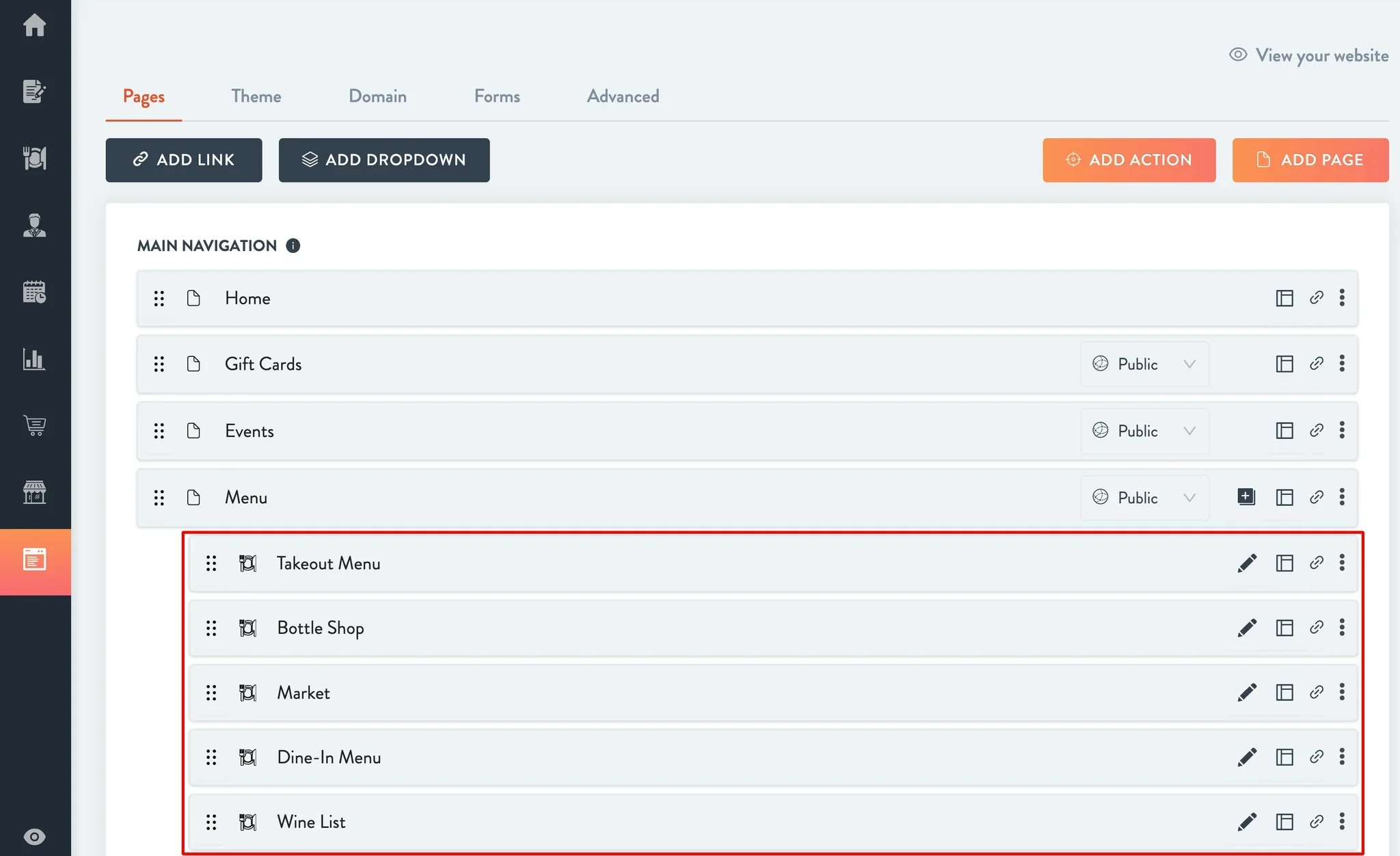This screenshot has height=856, width=1400.
Task: Switch to the Advanced tab
Action: [x=623, y=96]
